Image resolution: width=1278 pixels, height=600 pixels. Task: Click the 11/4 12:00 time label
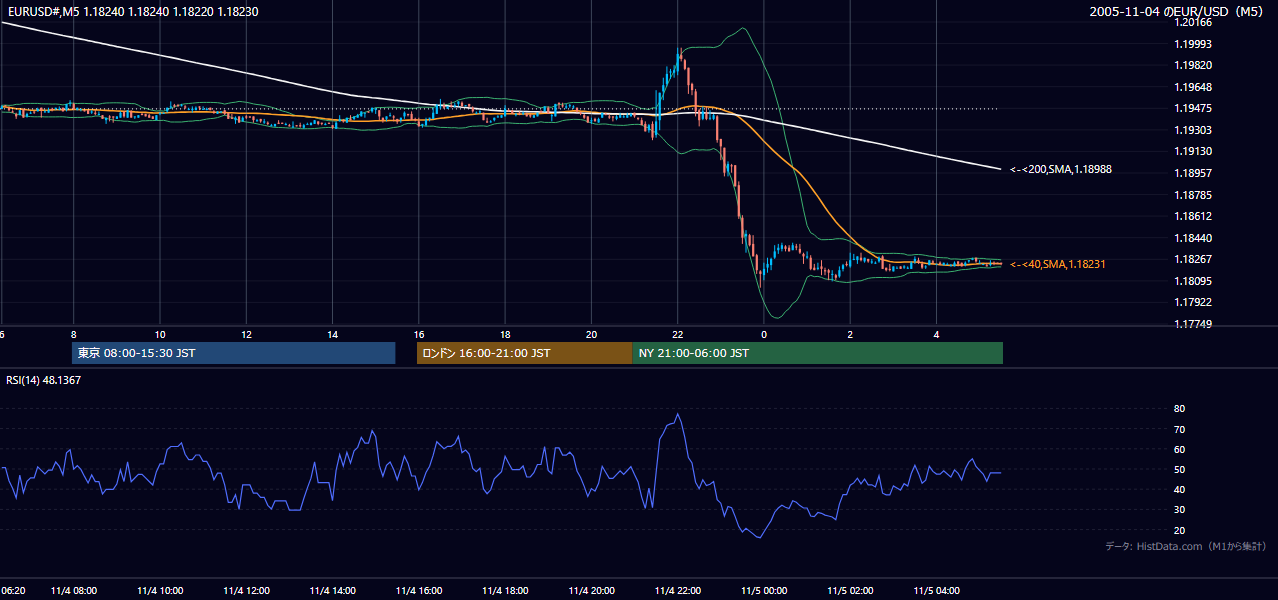(x=247, y=591)
